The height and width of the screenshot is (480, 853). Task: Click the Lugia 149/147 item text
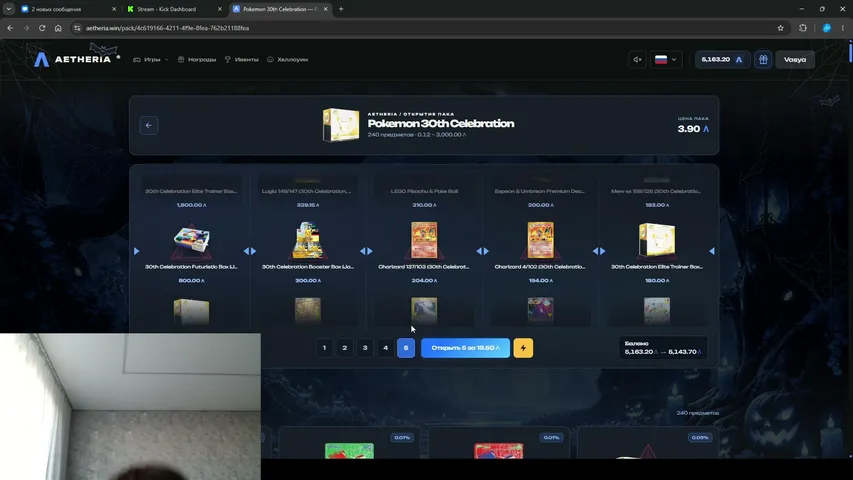click(x=306, y=191)
